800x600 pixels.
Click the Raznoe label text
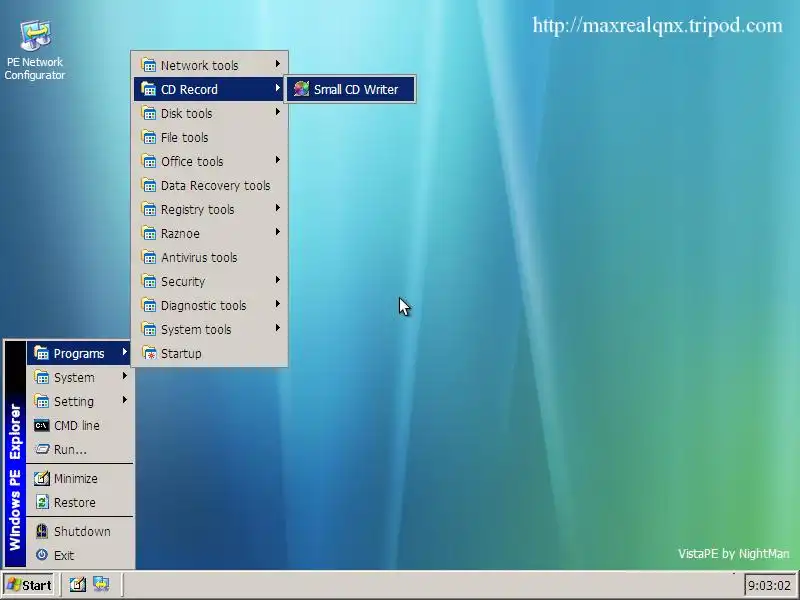[180, 234]
